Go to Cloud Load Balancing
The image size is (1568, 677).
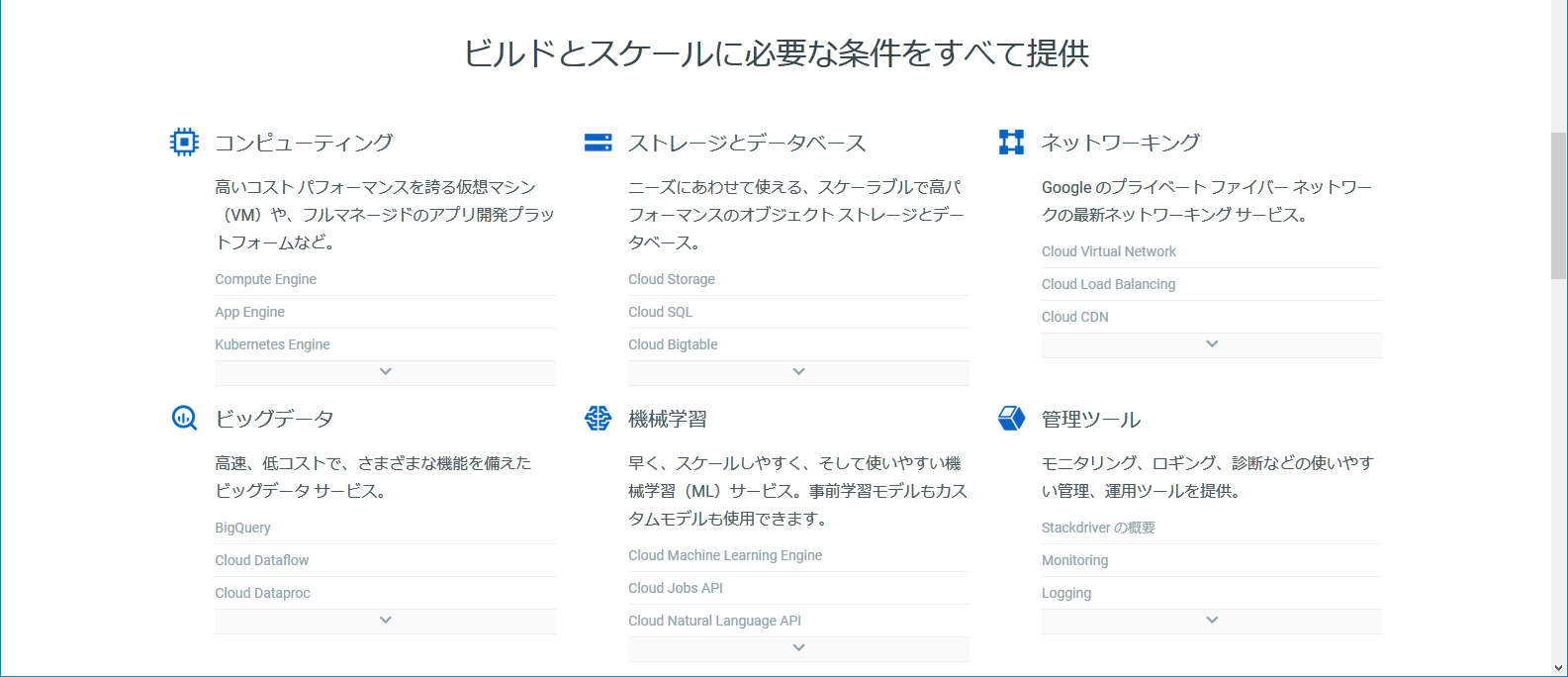pyautogui.click(x=1108, y=284)
